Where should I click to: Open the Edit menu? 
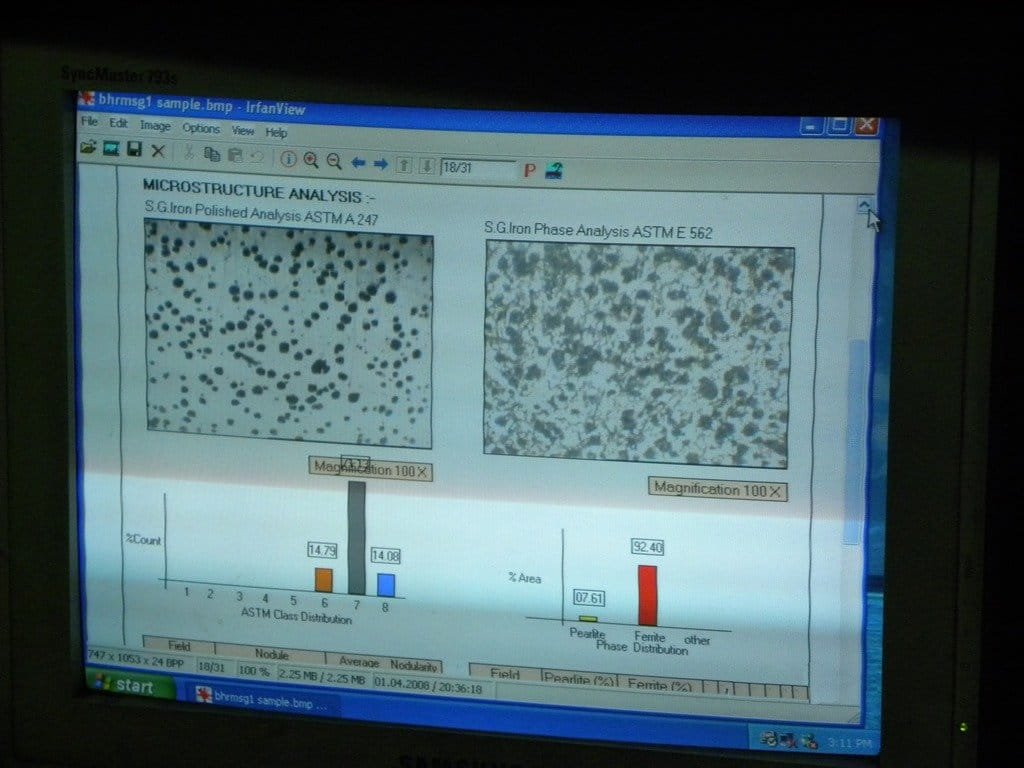point(118,123)
